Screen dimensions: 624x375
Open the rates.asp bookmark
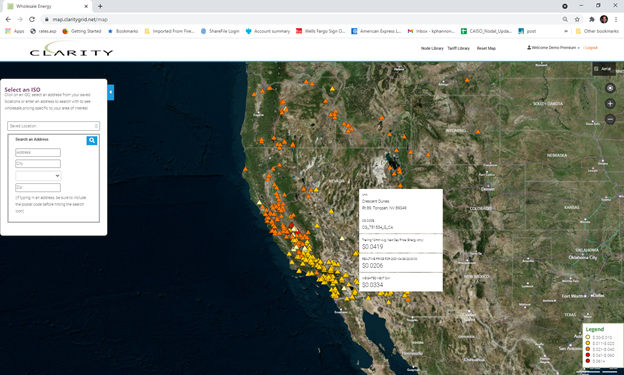tap(43, 31)
